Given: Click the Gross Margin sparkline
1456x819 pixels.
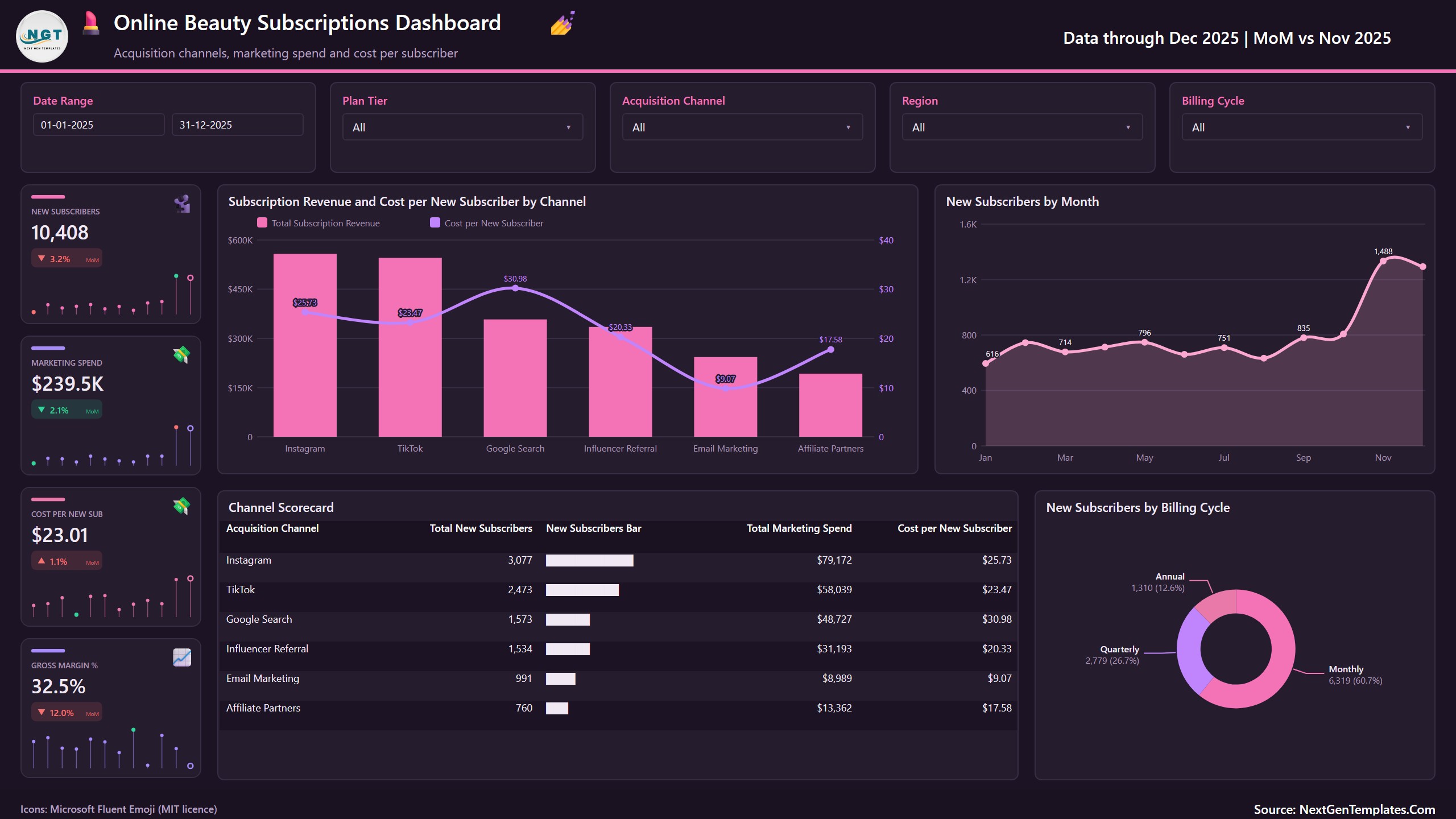Looking at the screenshot, I should click(x=111, y=748).
